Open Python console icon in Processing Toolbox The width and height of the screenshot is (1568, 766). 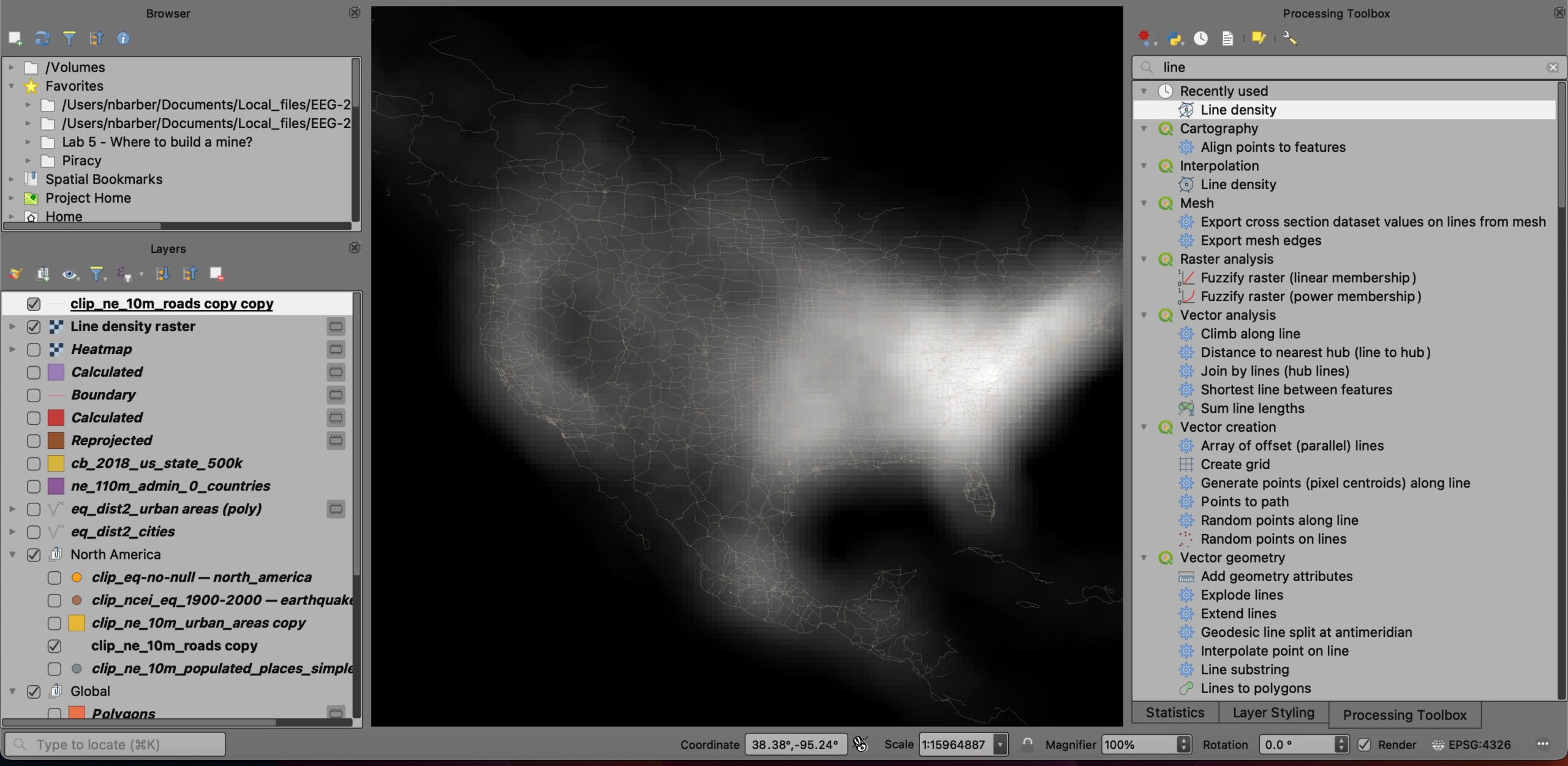(x=1174, y=39)
